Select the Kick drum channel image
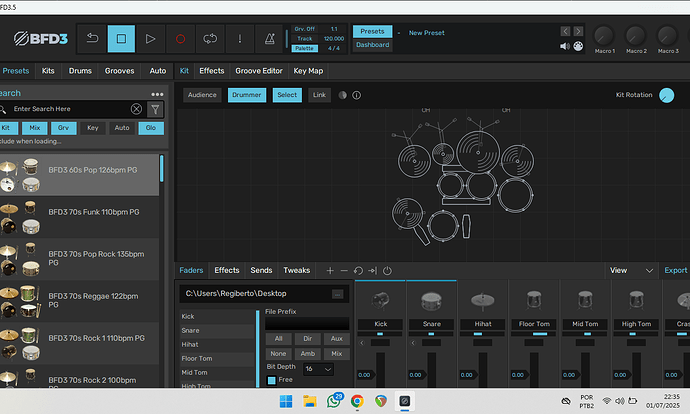 point(380,300)
